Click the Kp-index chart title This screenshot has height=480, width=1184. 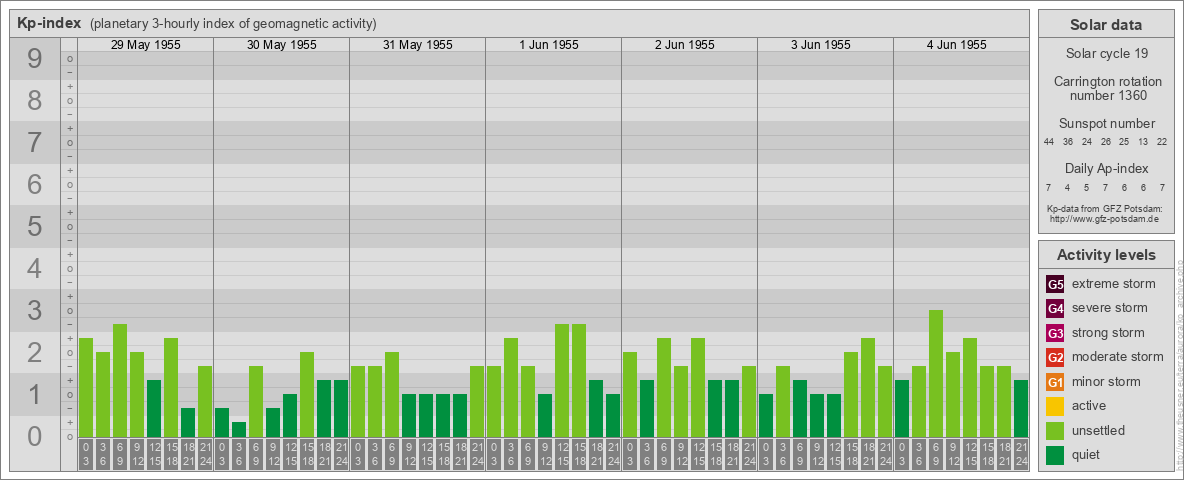[x=49, y=23]
